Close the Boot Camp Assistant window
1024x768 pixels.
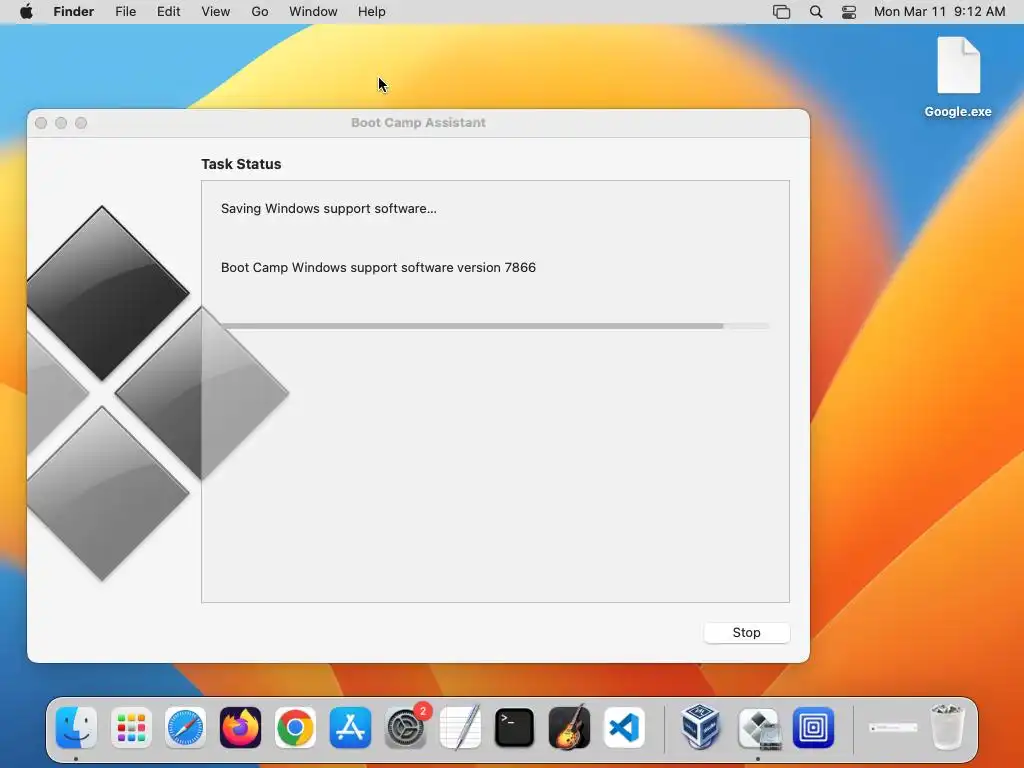41,123
